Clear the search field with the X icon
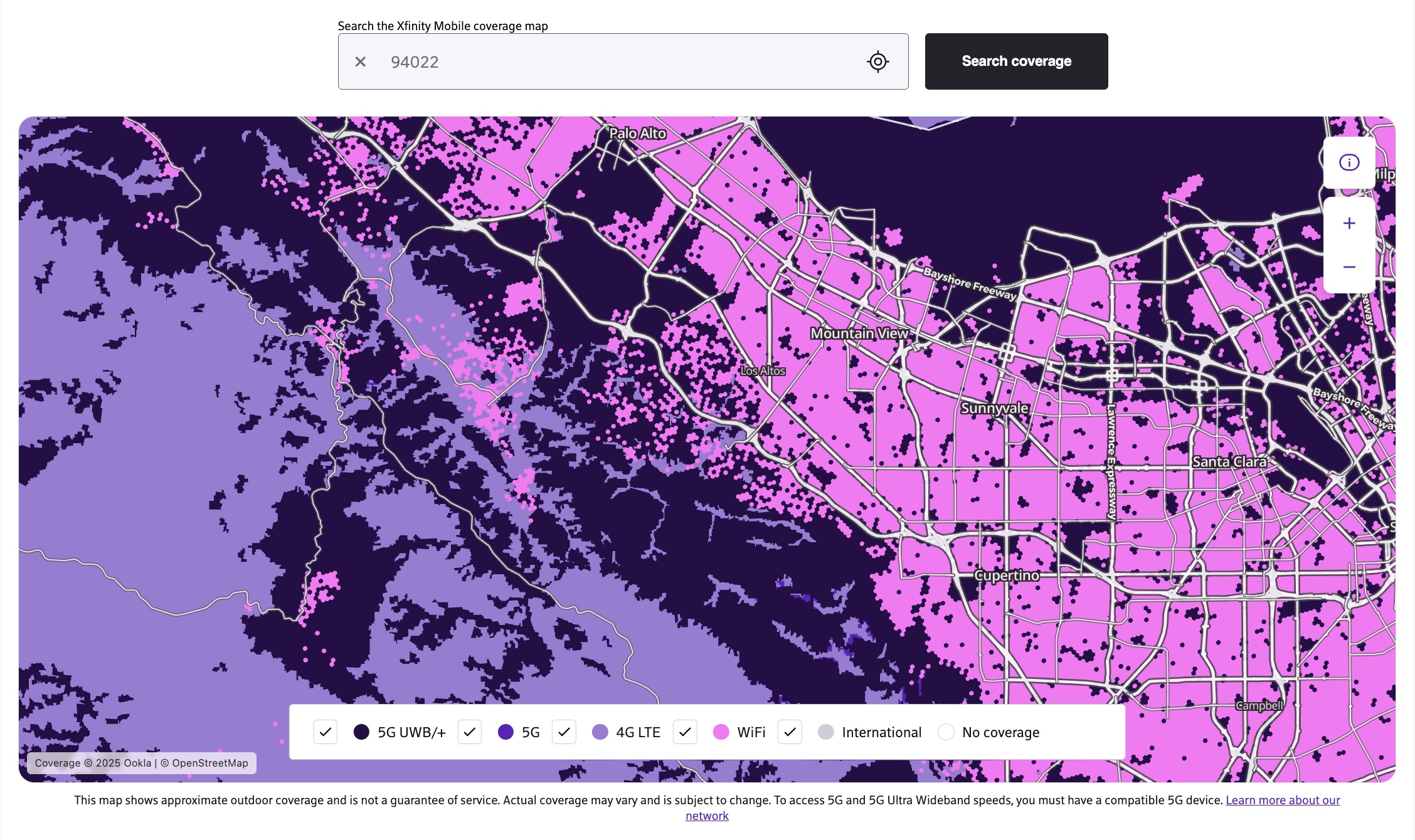This screenshot has width=1415, height=840. click(x=361, y=61)
